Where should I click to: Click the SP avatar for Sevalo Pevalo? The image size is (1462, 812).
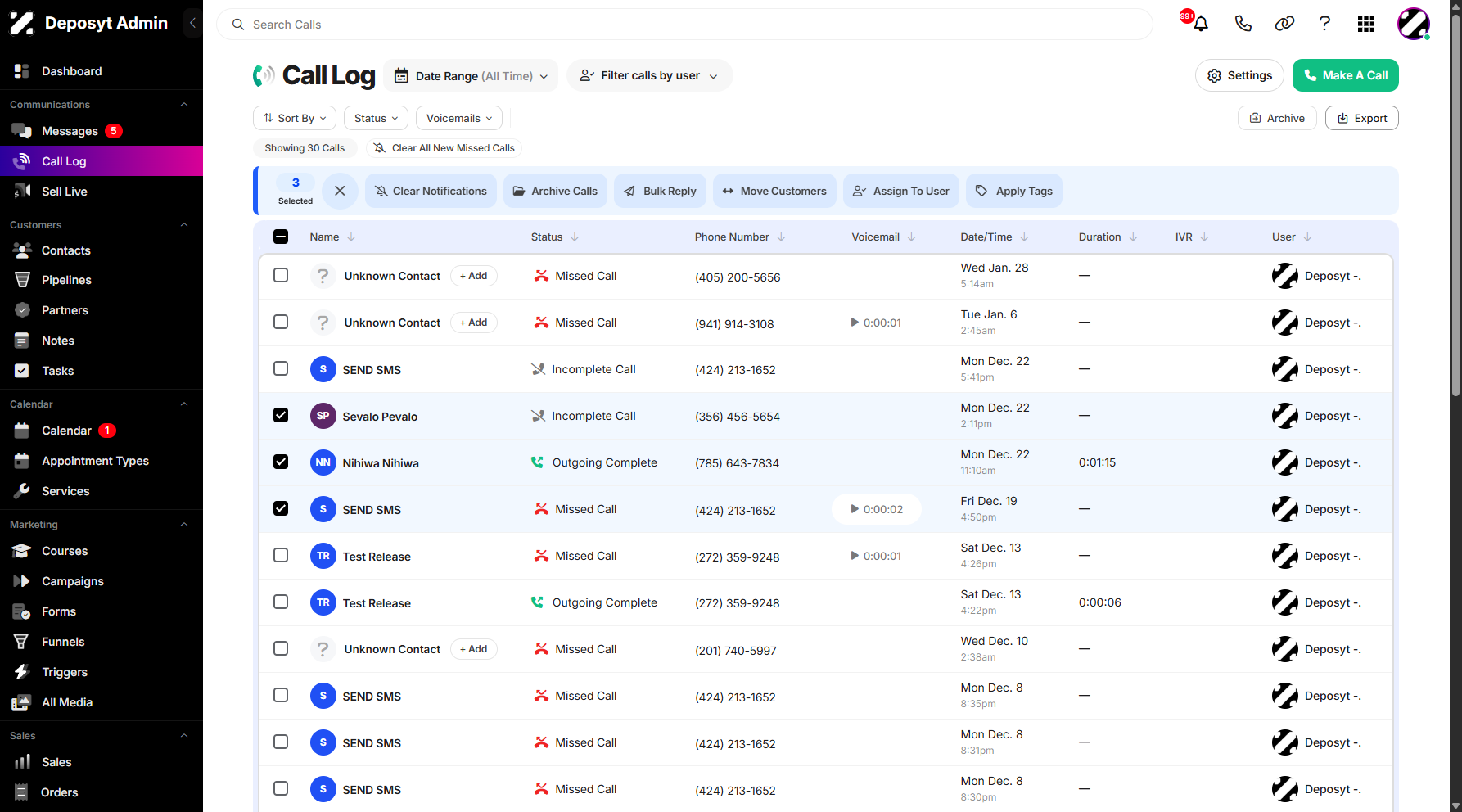[x=323, y=416]
